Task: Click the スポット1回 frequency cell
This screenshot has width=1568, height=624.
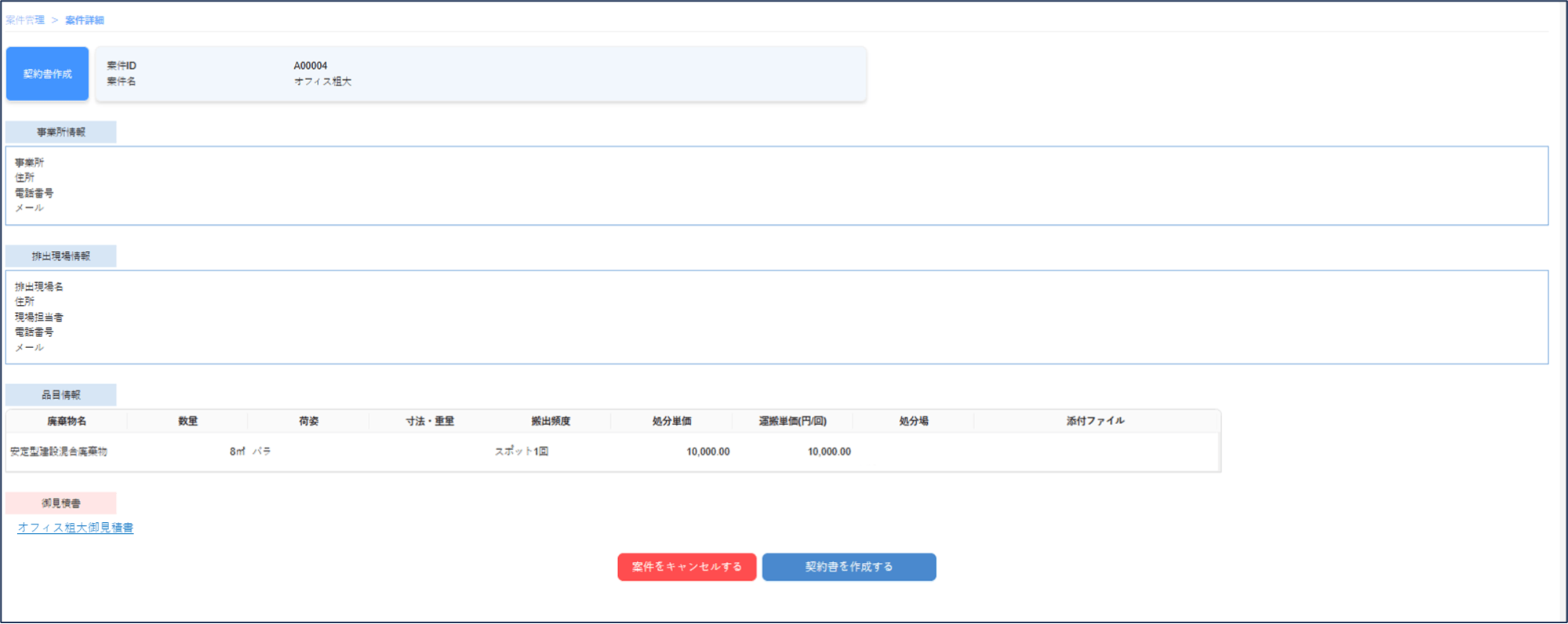Action: click(522, 452)
